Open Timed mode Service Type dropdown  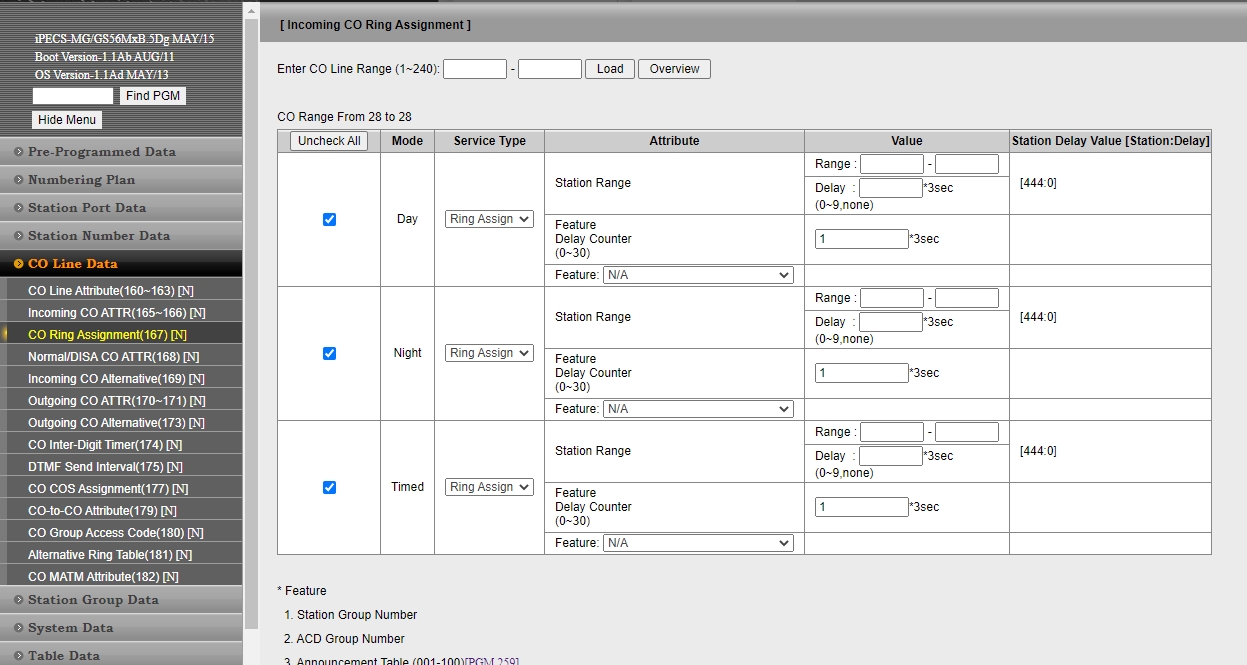pos(489,487)
